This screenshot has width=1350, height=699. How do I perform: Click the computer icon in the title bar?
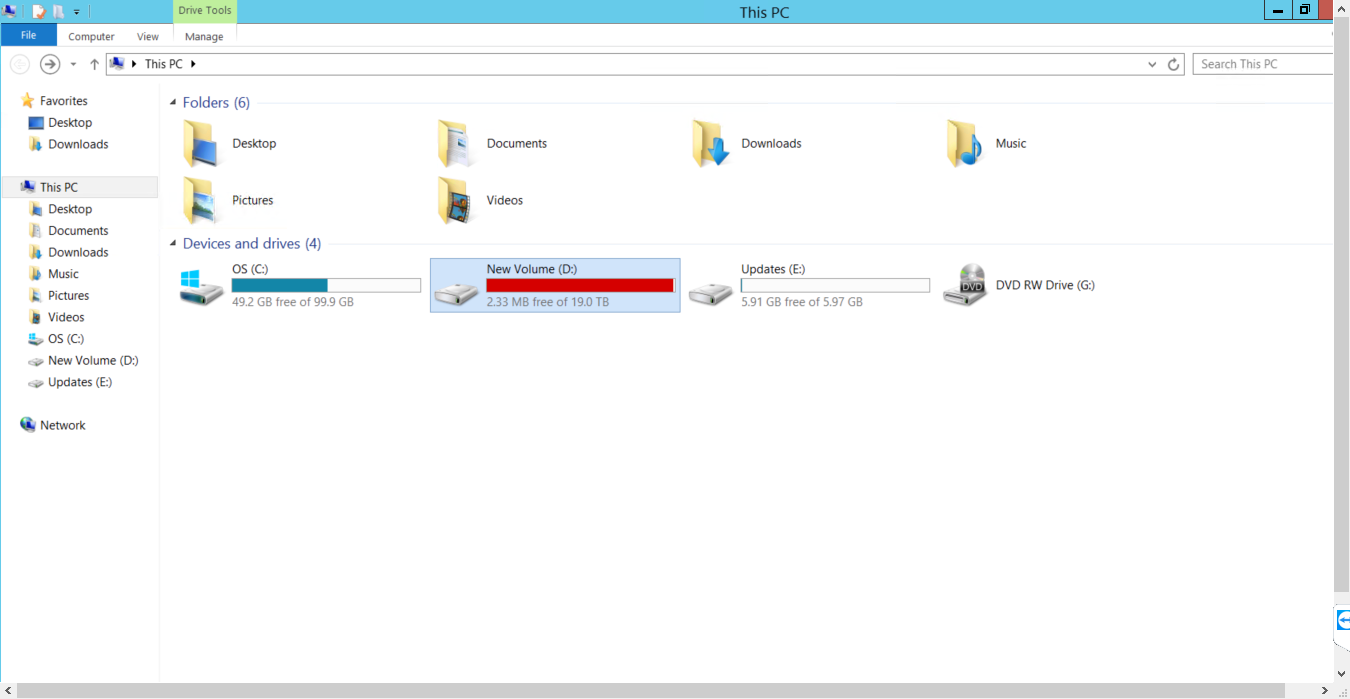[x=9, y=11]
